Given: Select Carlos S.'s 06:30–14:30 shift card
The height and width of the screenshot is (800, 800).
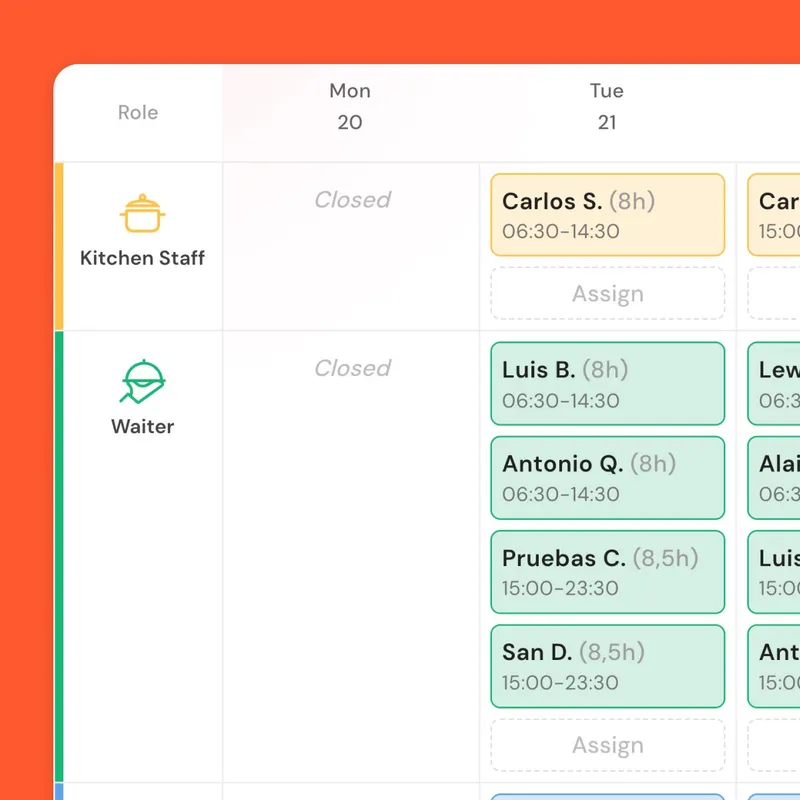Looking at the screenshot, I should (607, 216).
